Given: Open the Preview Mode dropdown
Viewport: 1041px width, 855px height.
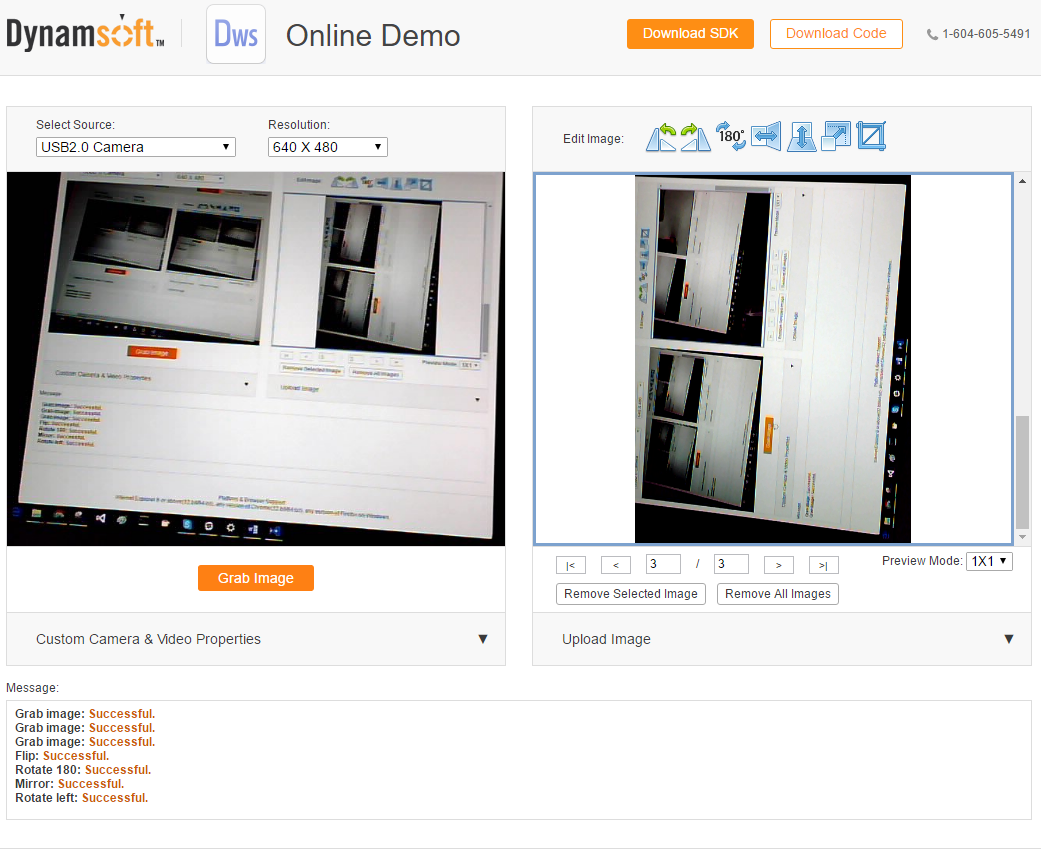Looking at the screenshot, I should (989, 561).
